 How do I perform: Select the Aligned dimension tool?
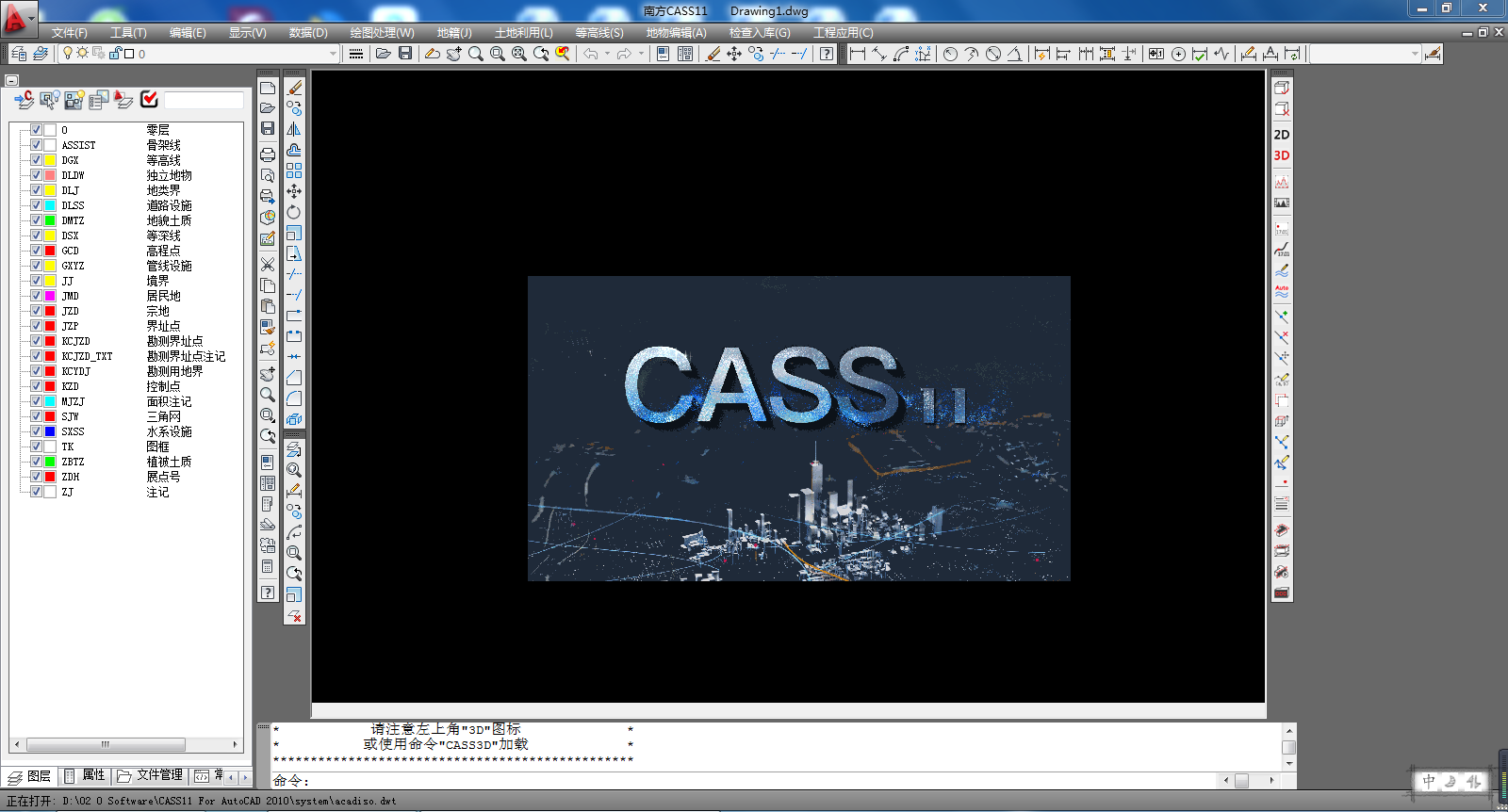click(x=878, y=54)
